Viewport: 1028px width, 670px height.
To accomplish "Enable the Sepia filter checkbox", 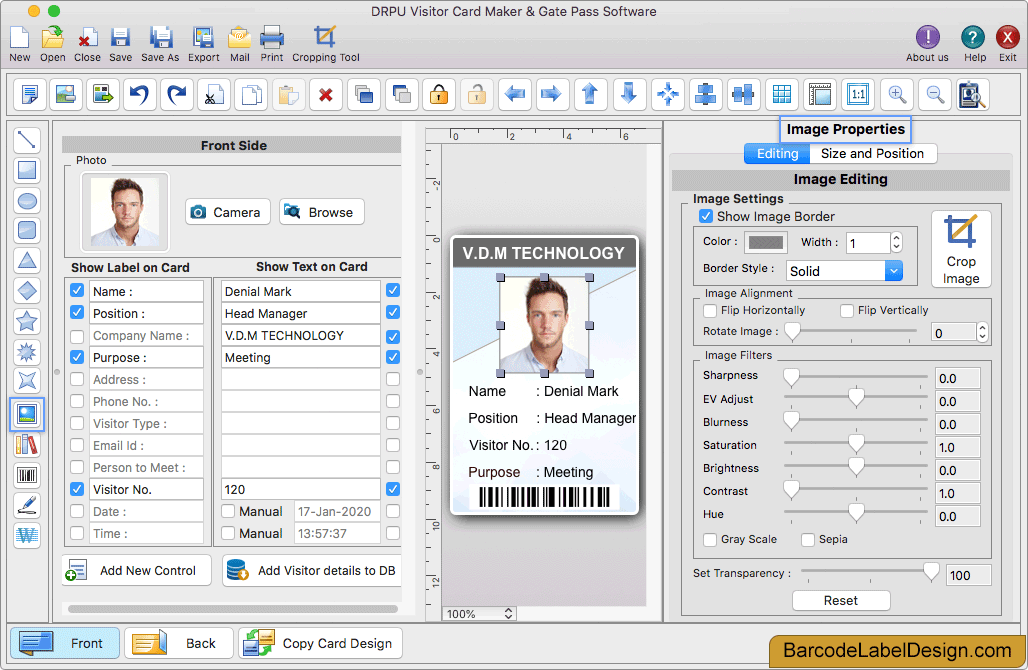I will (x=808, y=539).
